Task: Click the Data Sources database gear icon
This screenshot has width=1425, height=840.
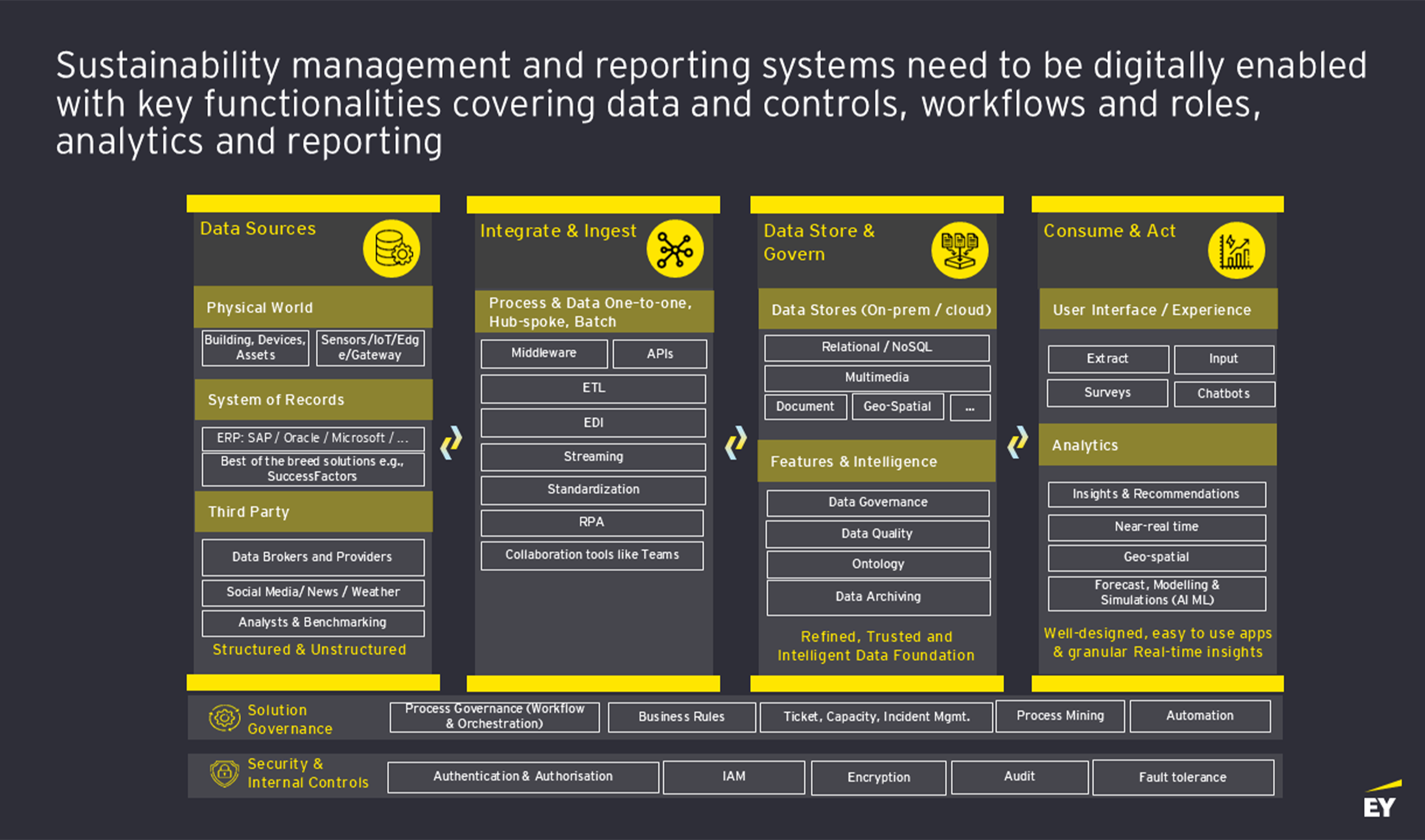Action: [391, 249]
